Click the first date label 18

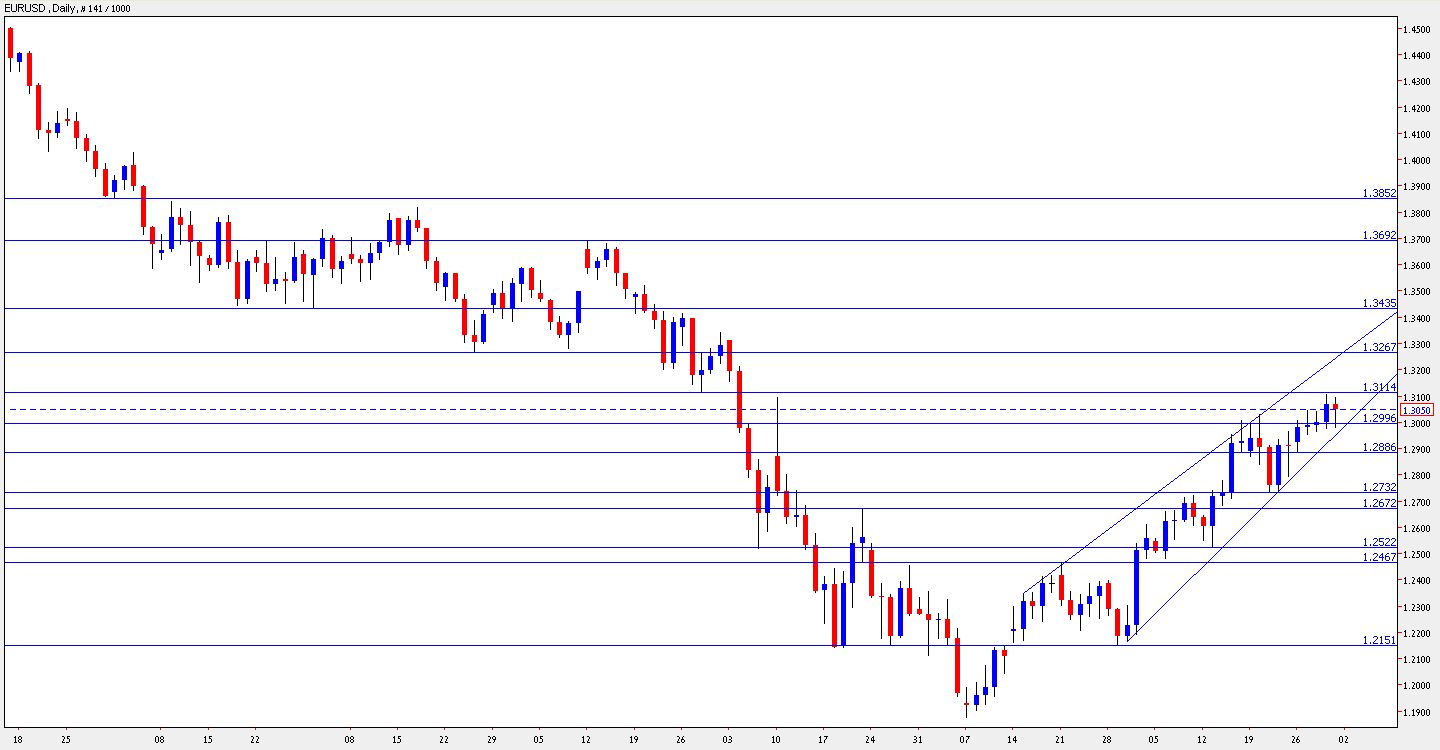pos(18,741)
